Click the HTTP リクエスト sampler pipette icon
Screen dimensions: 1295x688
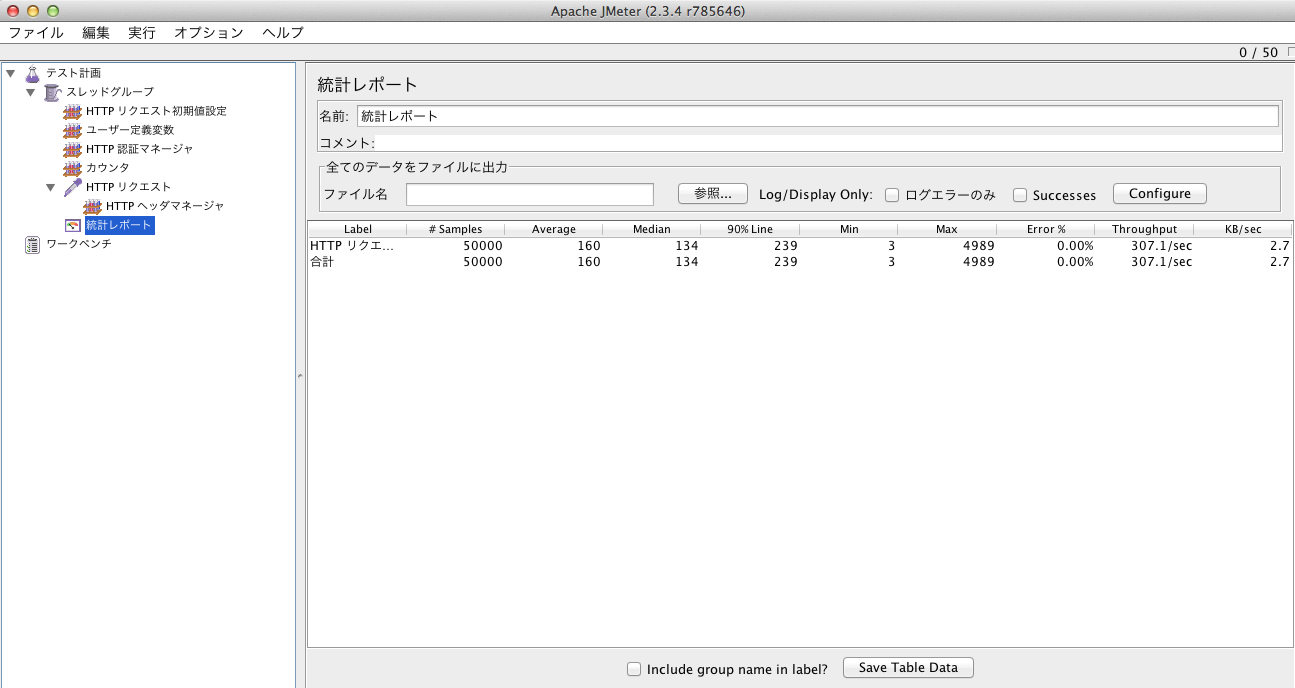(x=72, y=187)
